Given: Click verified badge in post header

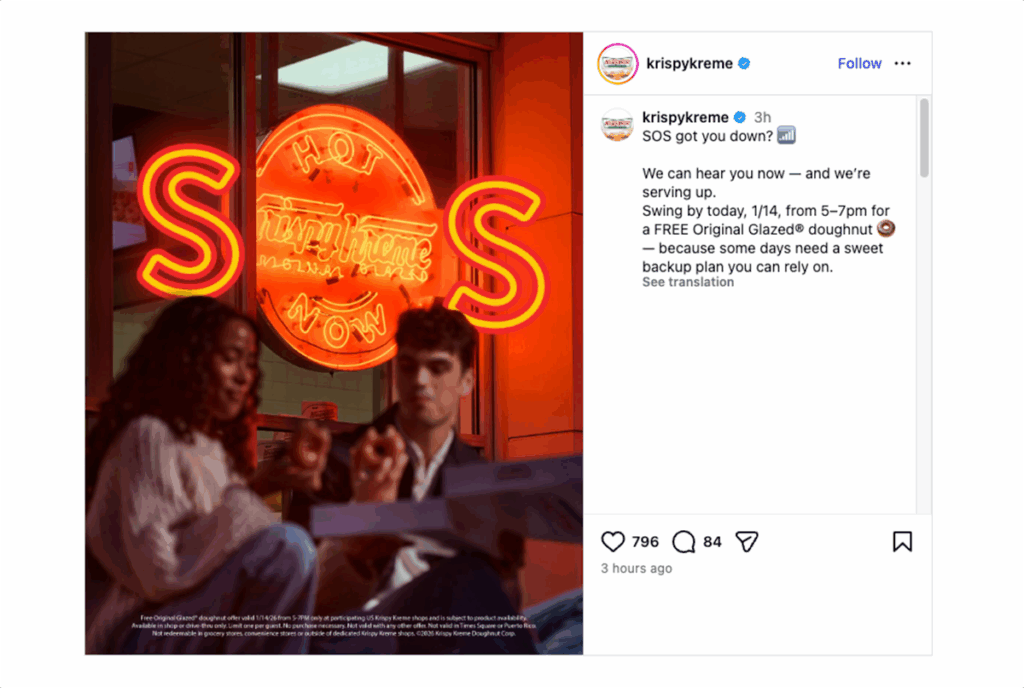Looking at the screenshot, I should [744, 63].
